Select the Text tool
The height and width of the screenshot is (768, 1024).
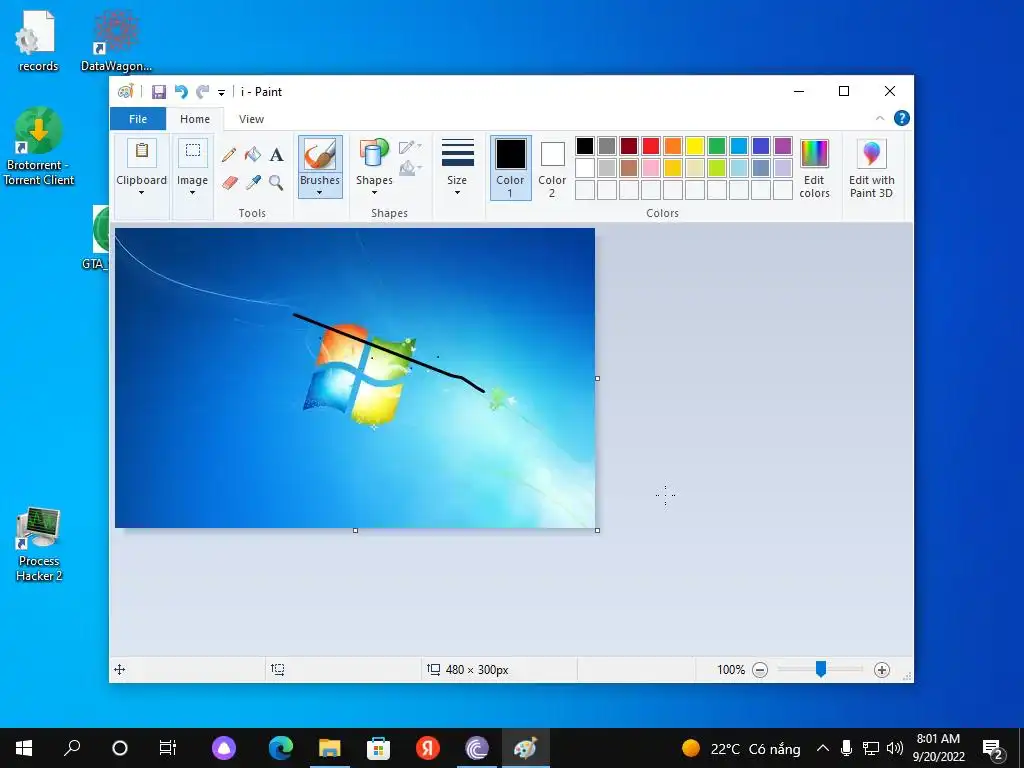(277, 155)
